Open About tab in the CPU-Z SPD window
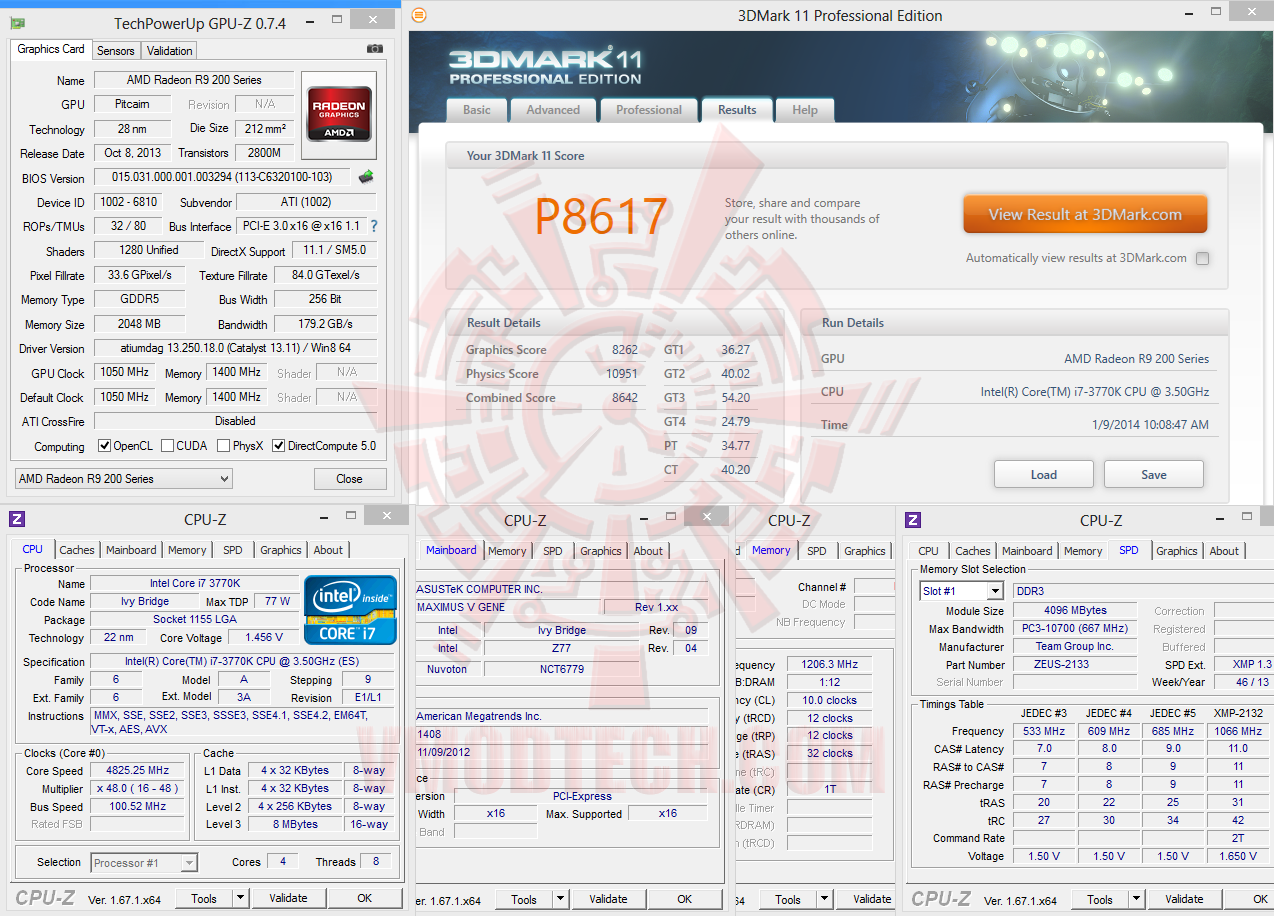Image resolution: width=1274 pixels, height=916 pixels. pyautogui.click(x=1224, y=551)
